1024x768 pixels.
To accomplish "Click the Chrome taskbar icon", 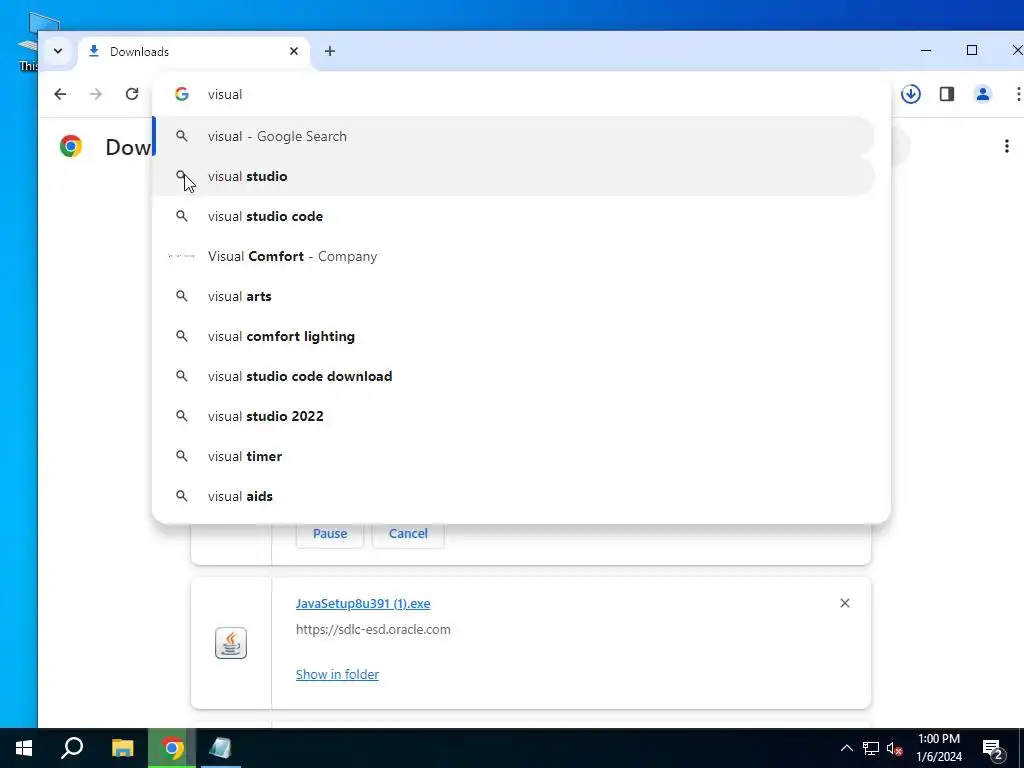I will (172, 748).
